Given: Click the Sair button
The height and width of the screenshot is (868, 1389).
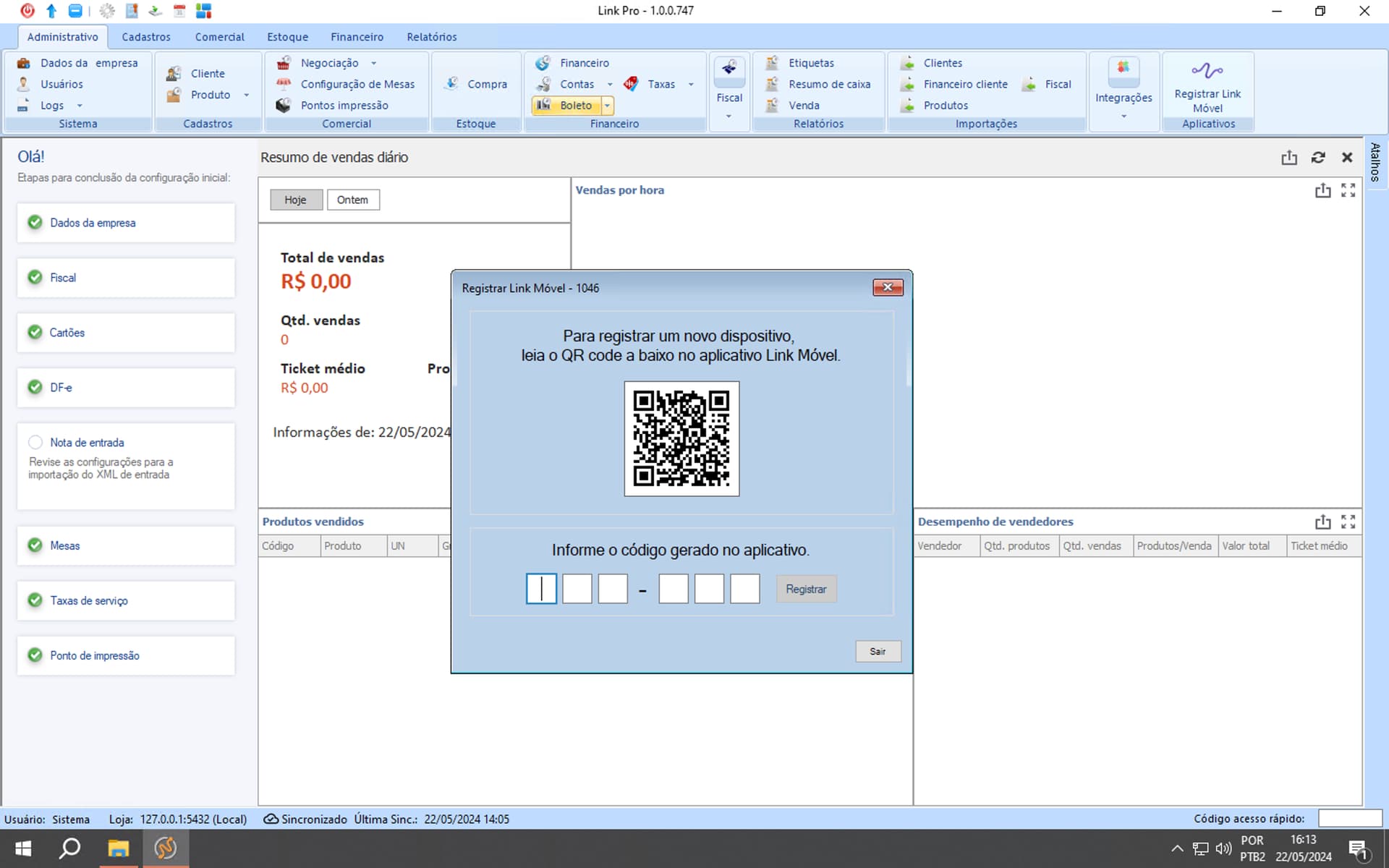Looking at the screenshot, I should pos(877,651).
